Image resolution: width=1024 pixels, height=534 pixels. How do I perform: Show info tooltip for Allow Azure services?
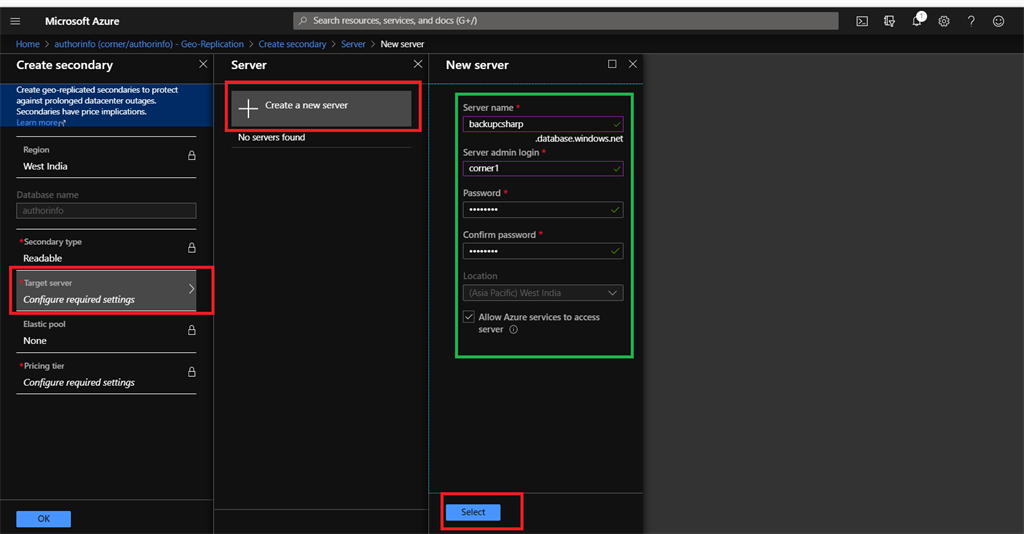pyautogui.click(x=513, y=330)
